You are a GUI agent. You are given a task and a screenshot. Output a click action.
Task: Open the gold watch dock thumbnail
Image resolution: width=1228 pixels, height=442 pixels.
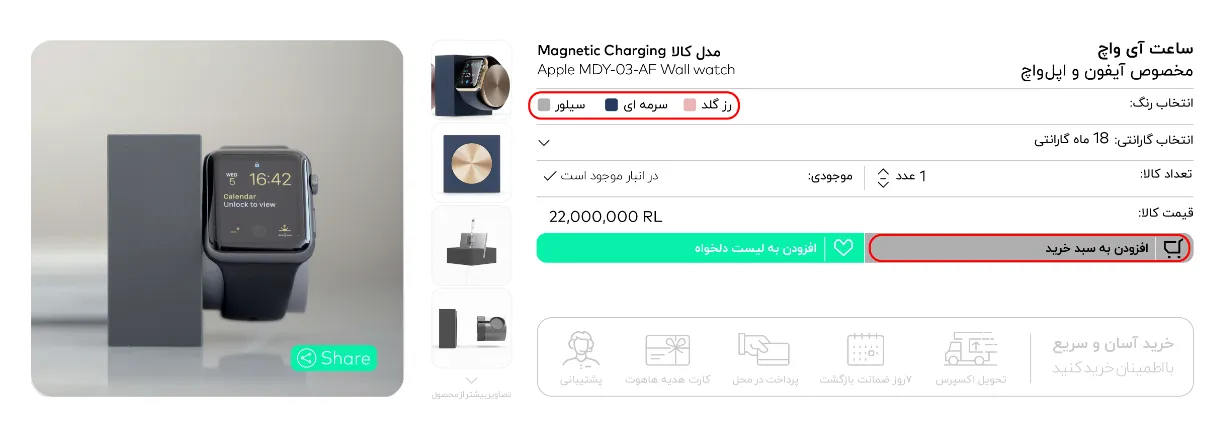(x=471, y=81)
